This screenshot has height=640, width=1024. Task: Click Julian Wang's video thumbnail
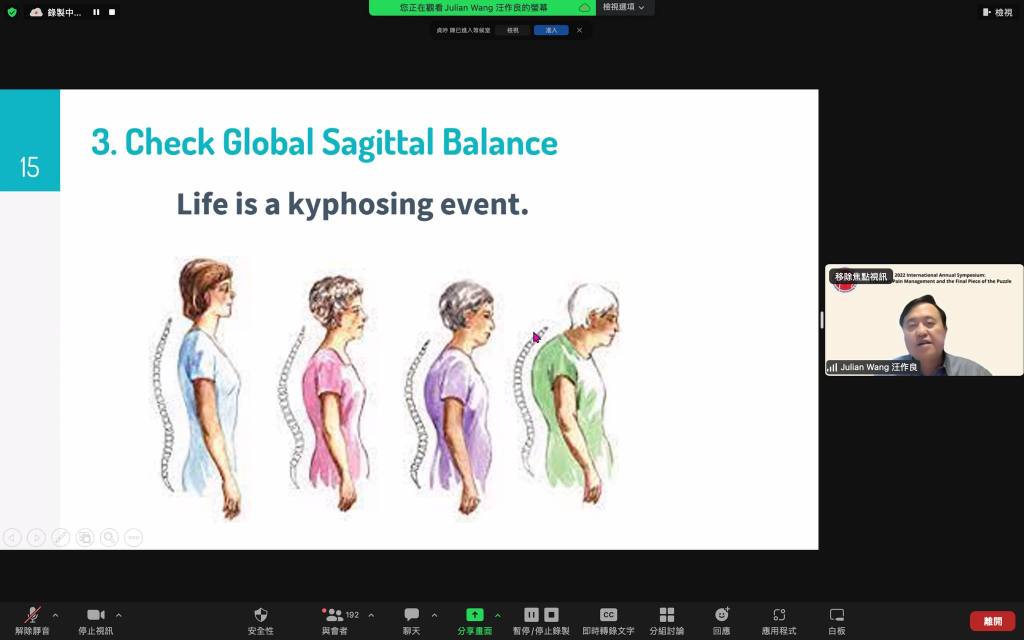coord(923,320)
